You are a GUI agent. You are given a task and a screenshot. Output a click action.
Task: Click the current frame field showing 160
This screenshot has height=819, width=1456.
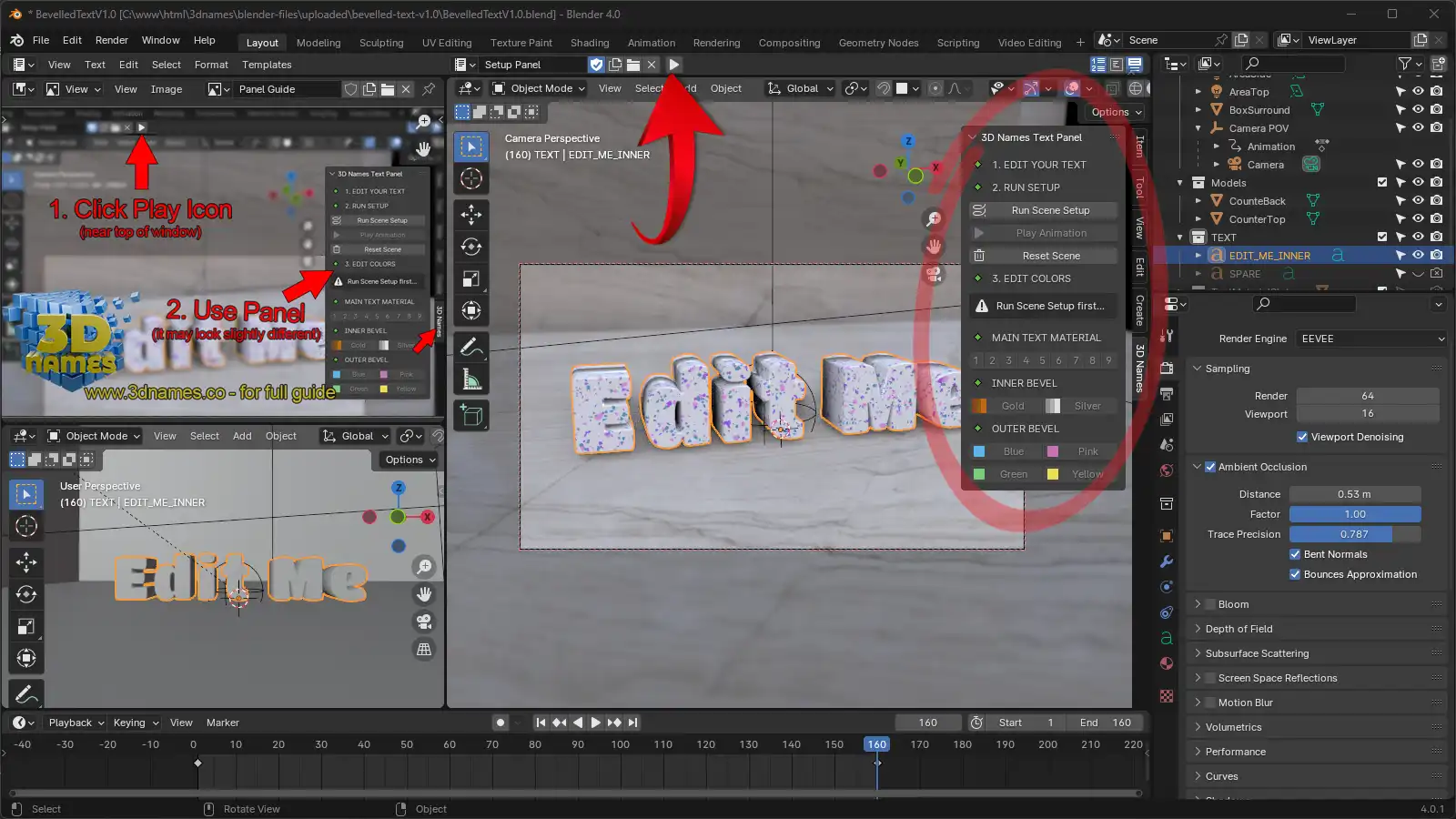[x=928, y=723]
